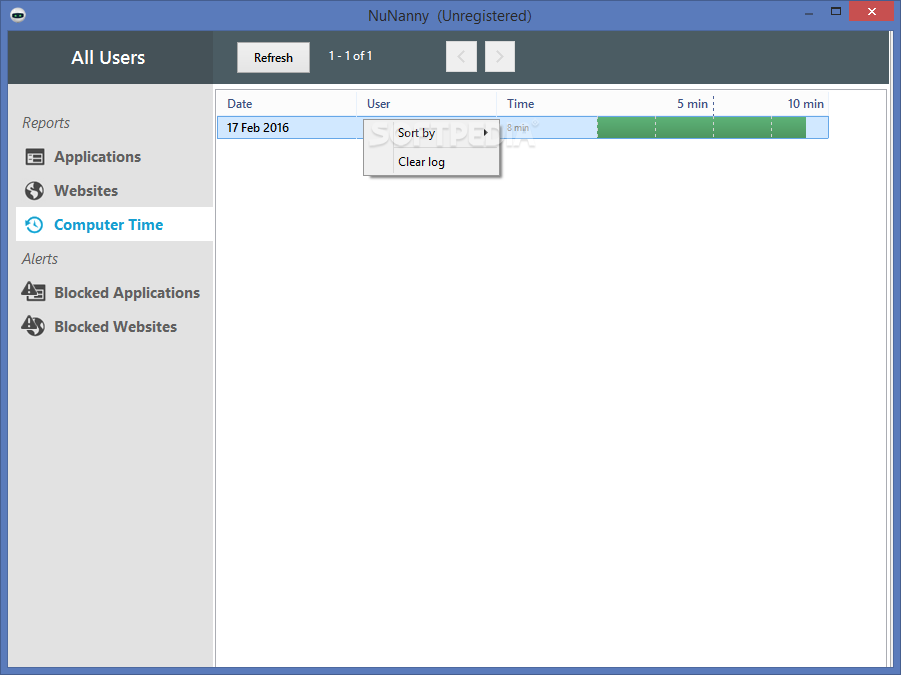Click the Blocked Applications alert icon
The height and width of the screenshot is (675, 901).
point(33,292)
